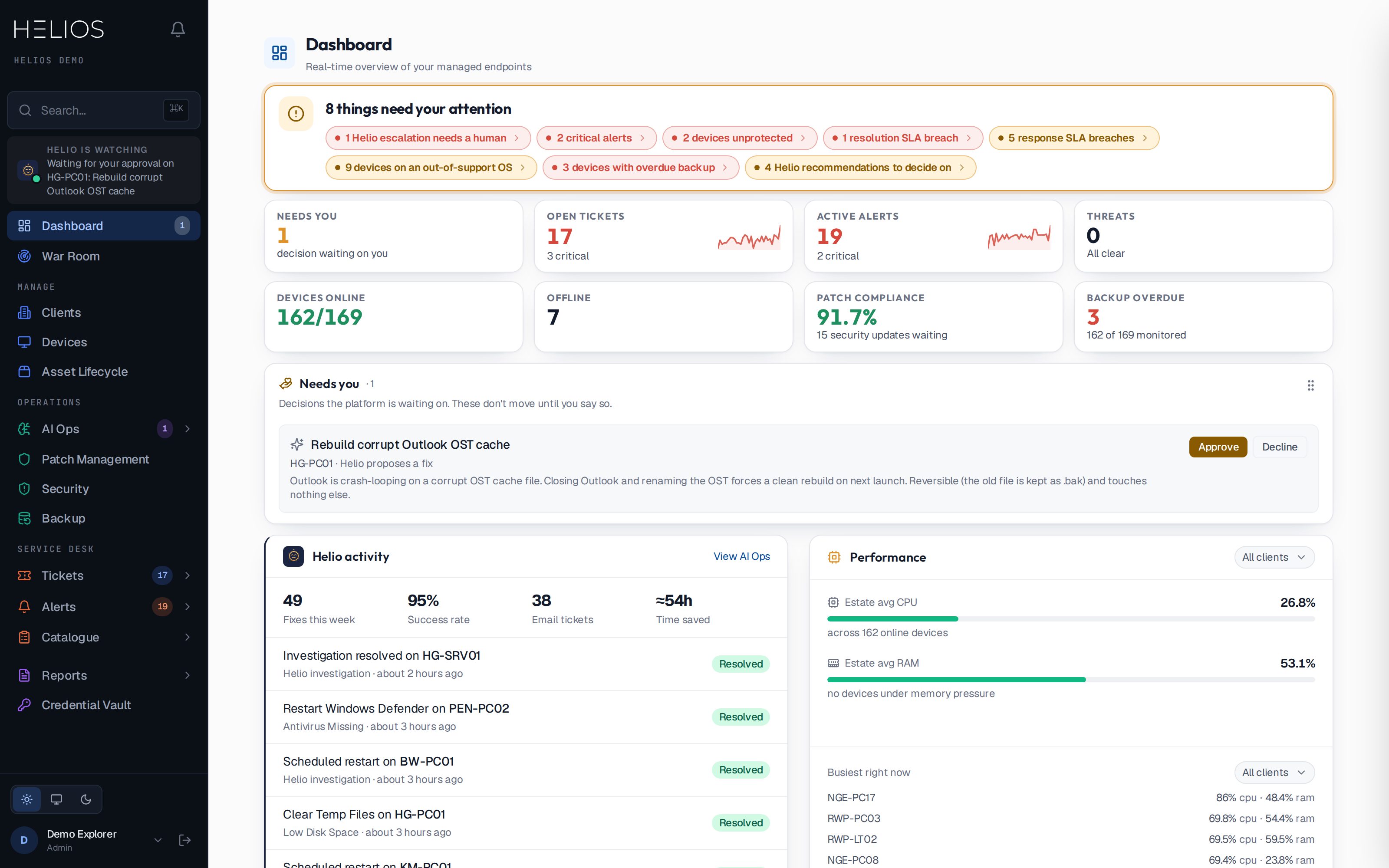Open the Busiest right now clients dropdown
Viewport: 1389px width, 868px height.
point(1274,772)
